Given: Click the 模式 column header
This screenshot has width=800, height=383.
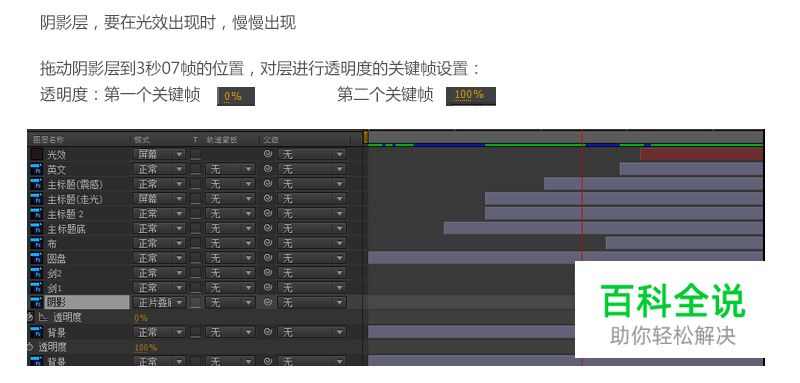Looking at the screenshot, I should 142,139.
